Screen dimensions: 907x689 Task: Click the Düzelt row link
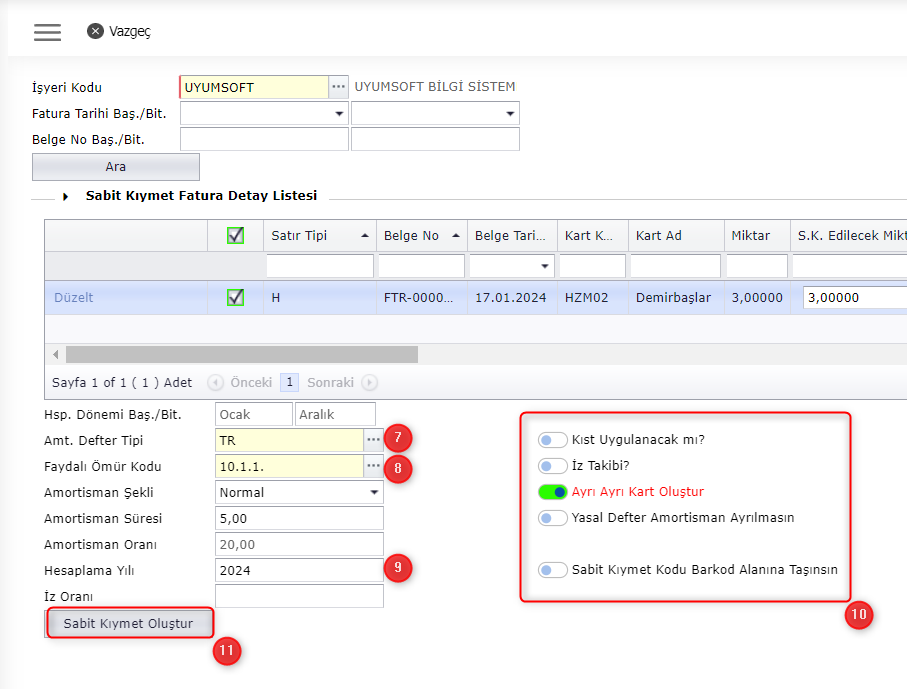pyautogui.click(x=73, y=298)
